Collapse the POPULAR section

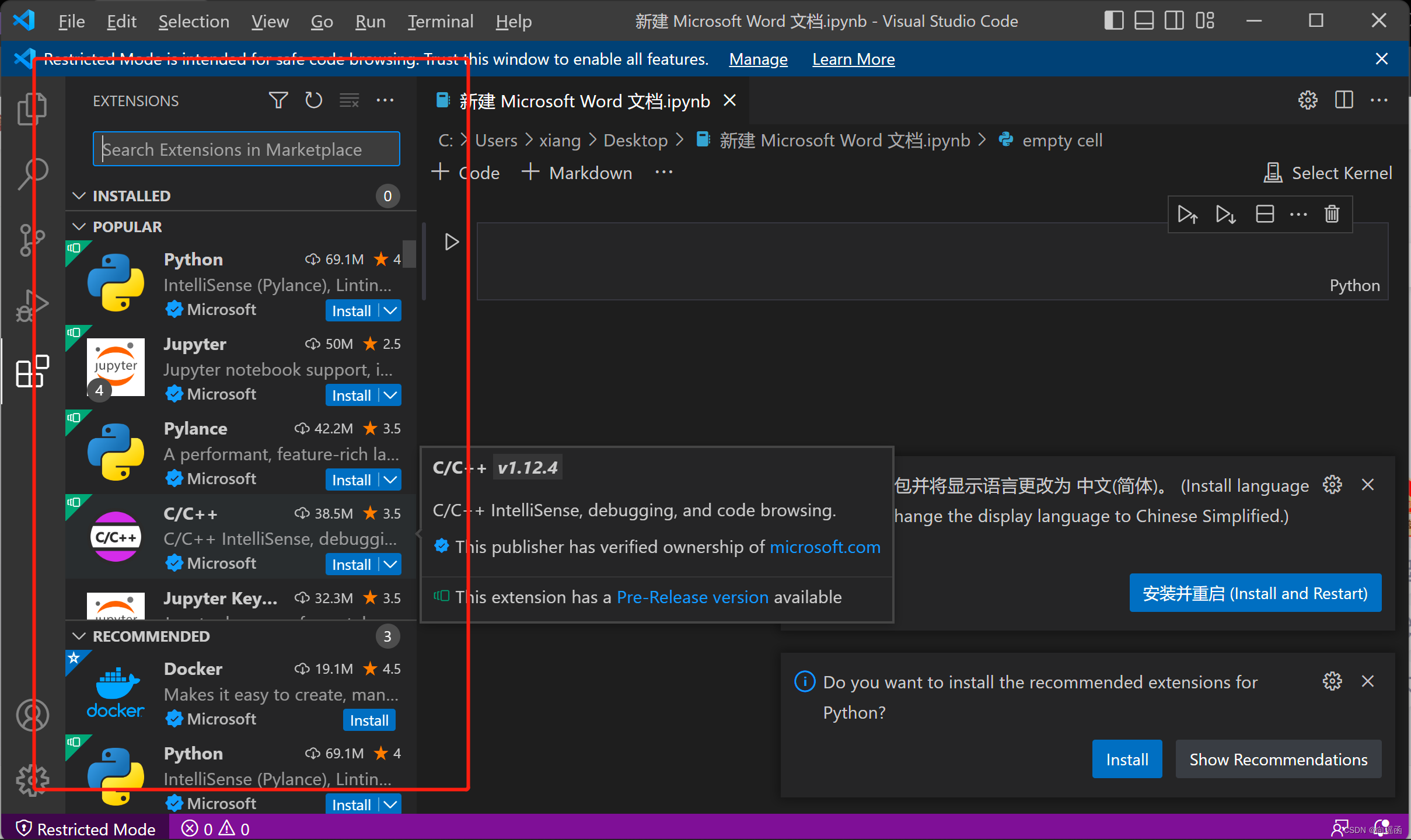[79, 227]
